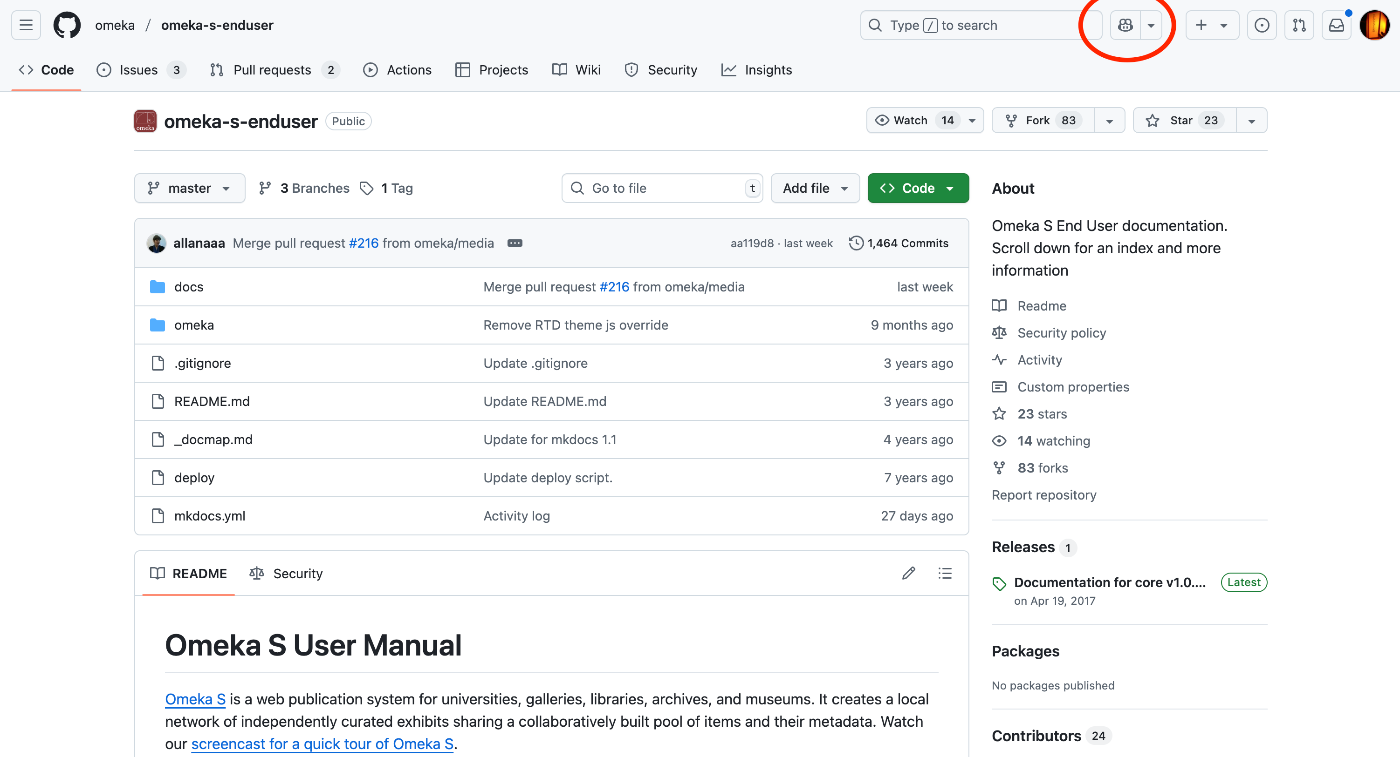Open your issues icon in header
The image size is (1400, 757).
click(x=1262, y=25)
